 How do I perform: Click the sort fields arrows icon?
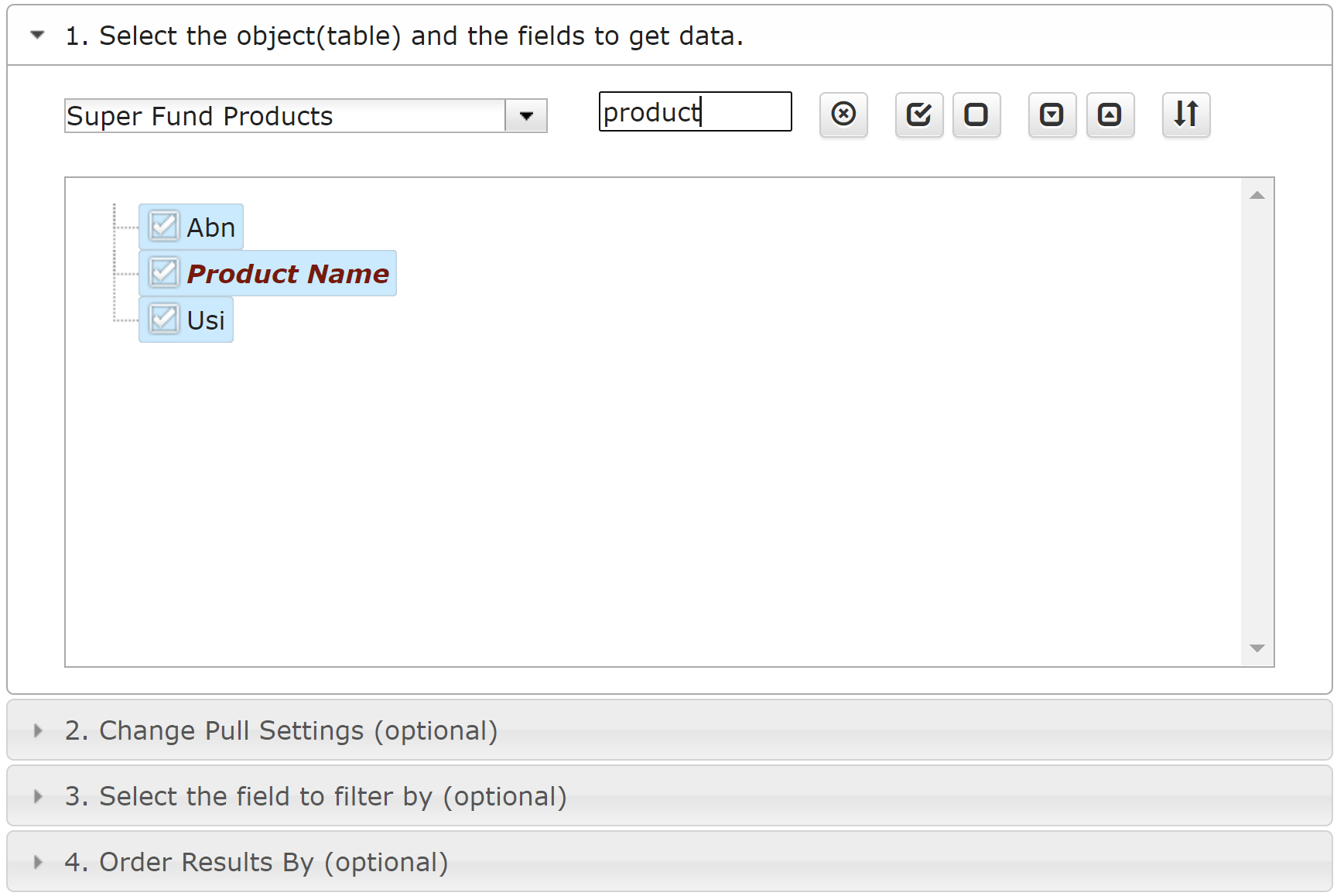(x=1186, y=115)
